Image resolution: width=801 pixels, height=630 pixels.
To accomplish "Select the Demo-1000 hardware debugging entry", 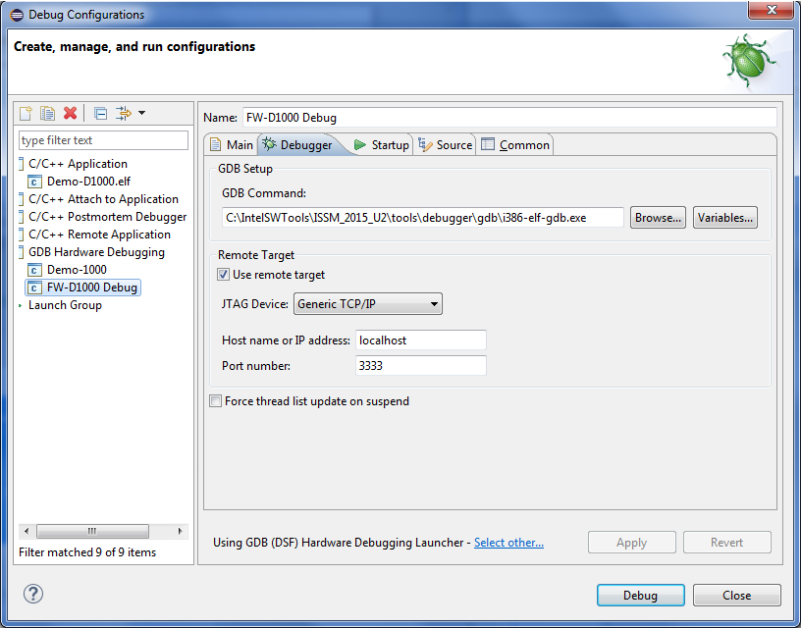I will (77, 270).
